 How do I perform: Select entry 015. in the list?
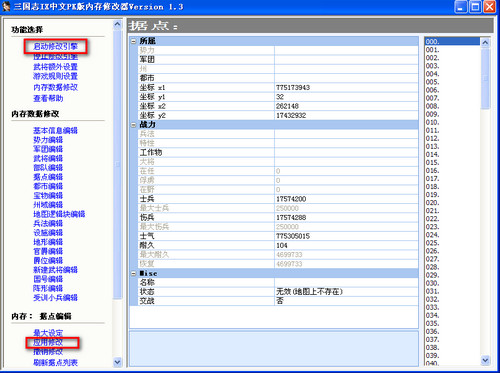pyautogui.click(x=452, y=163)
